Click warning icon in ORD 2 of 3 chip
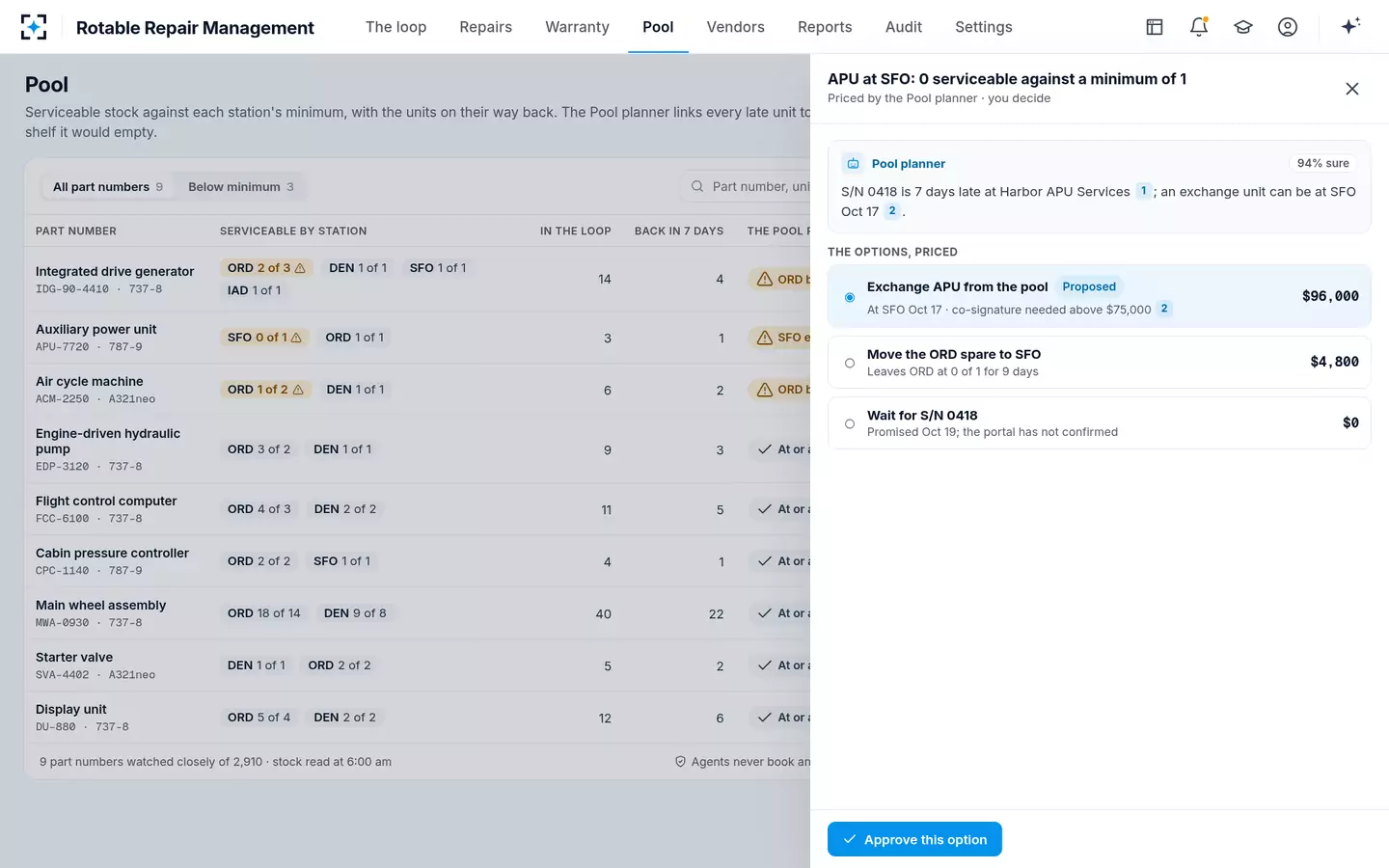1389x868 pixels. tap(300, 268)
